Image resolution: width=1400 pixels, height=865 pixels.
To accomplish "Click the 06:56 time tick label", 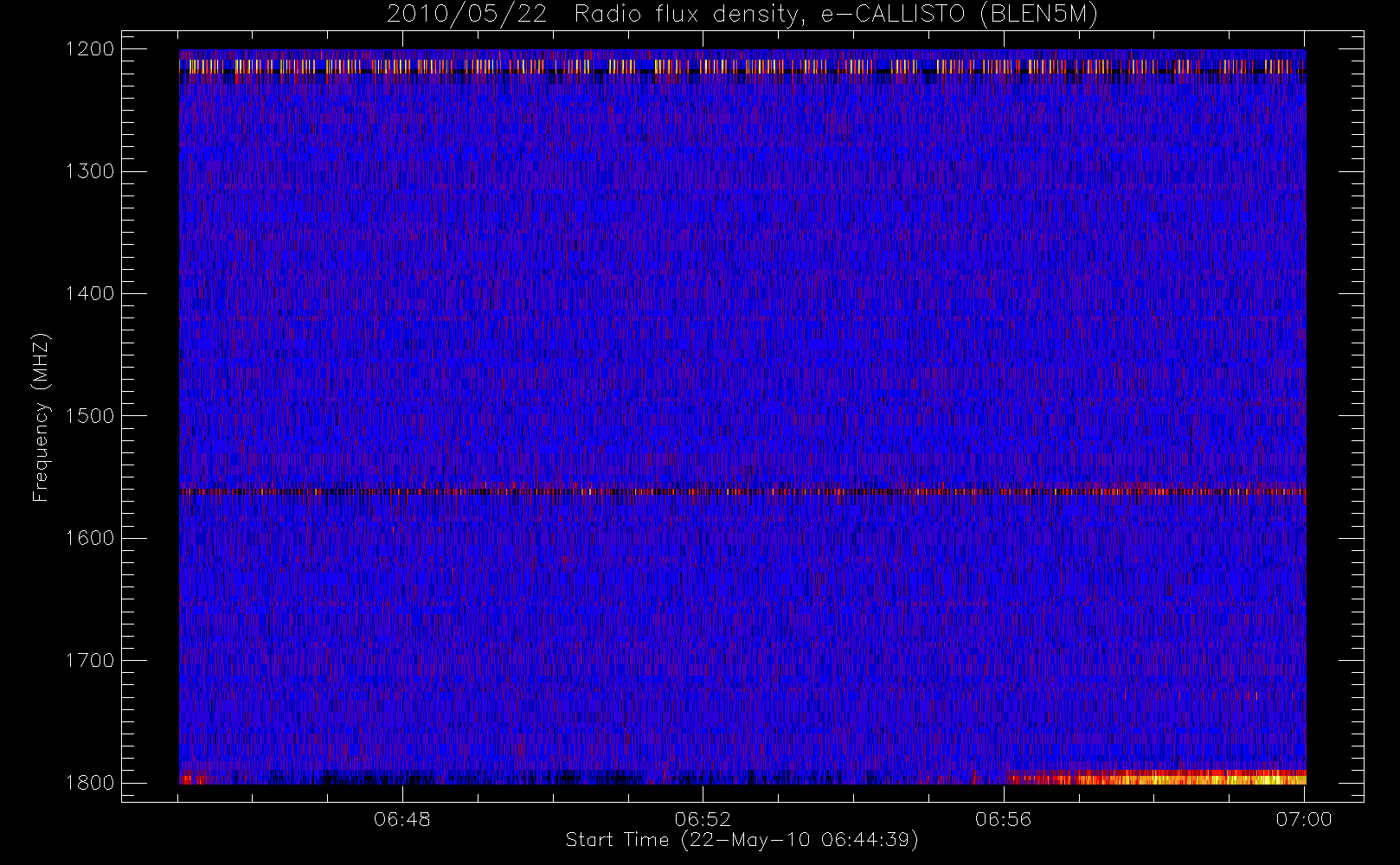I will (x=1004, y=819).
